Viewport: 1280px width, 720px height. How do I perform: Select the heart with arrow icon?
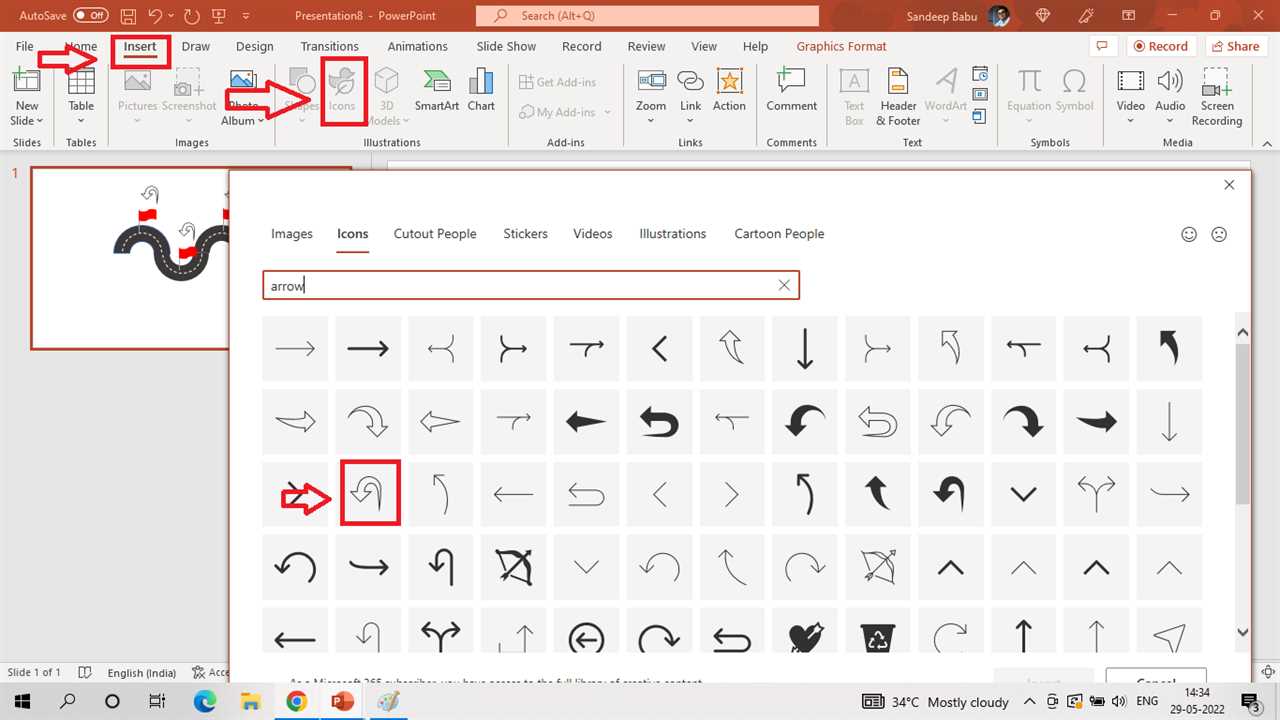coord(805,638)
